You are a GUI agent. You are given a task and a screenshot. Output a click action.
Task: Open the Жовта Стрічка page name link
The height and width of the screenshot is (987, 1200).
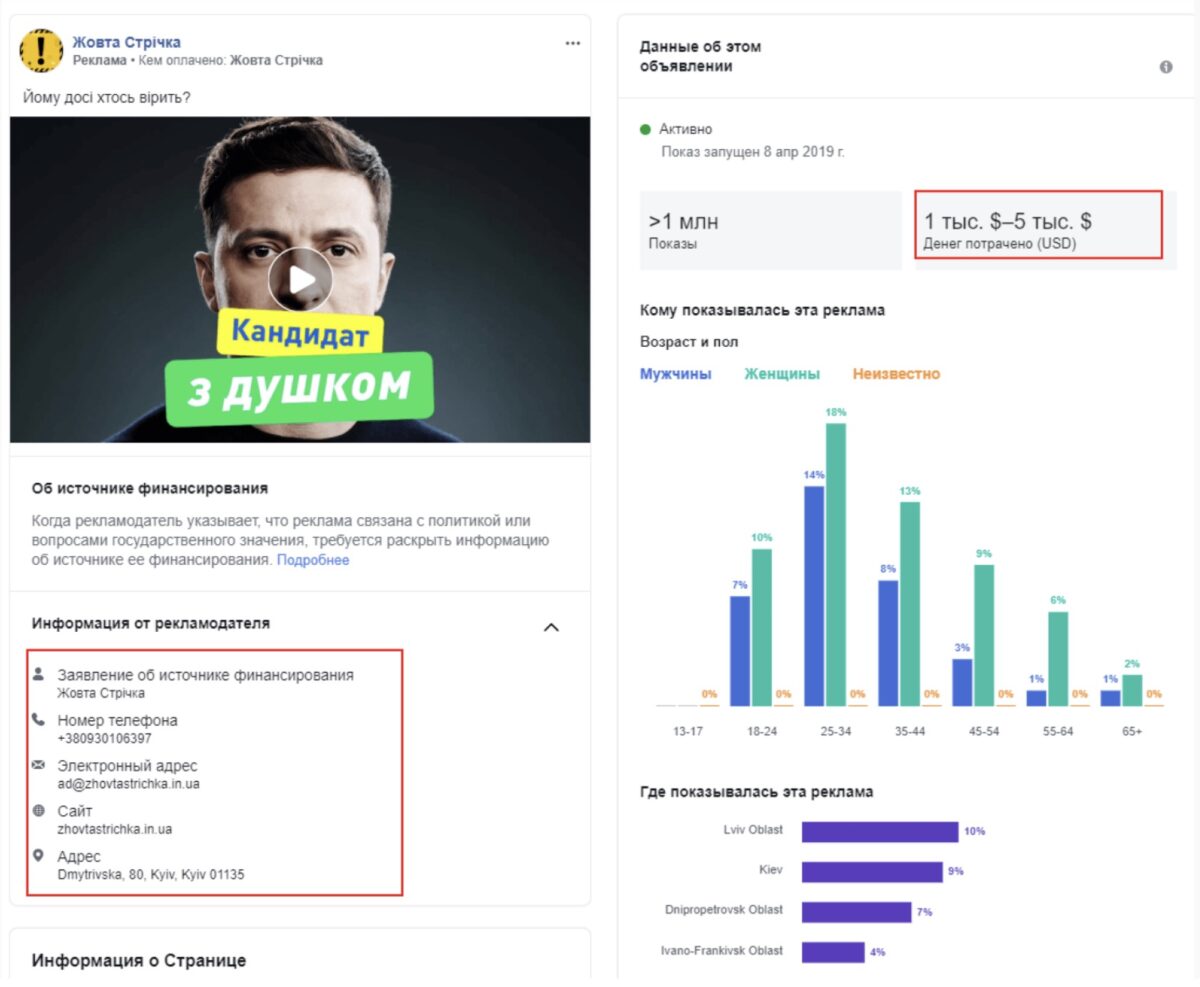[x=127, y=42]
